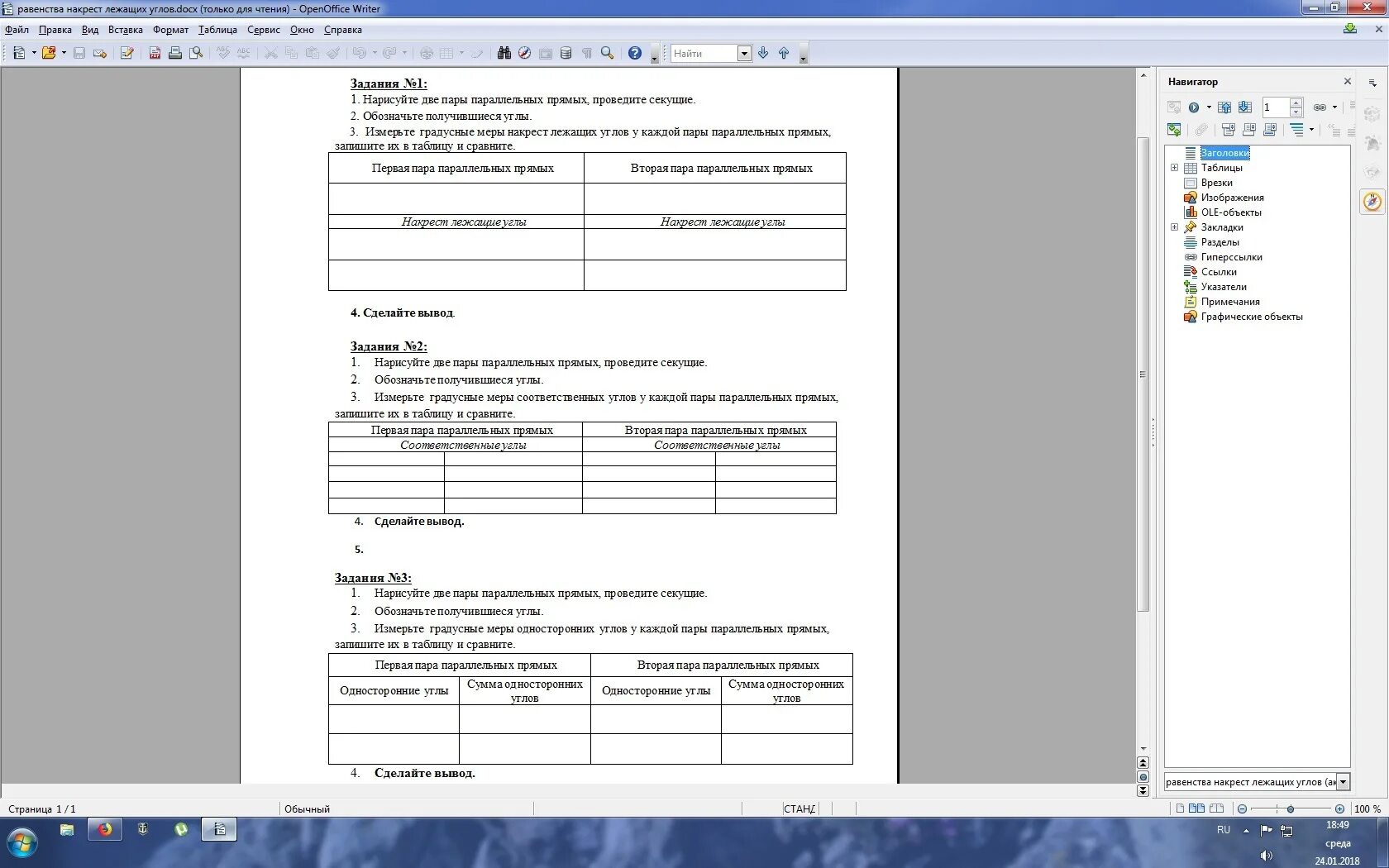Toggle selection mode СТАНД in status bar
This screenshot has height=868, width=1389.
[800, 808]
